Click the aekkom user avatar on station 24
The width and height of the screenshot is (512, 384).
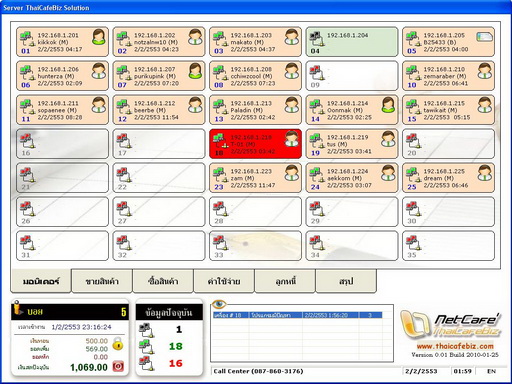pos(388,173)
